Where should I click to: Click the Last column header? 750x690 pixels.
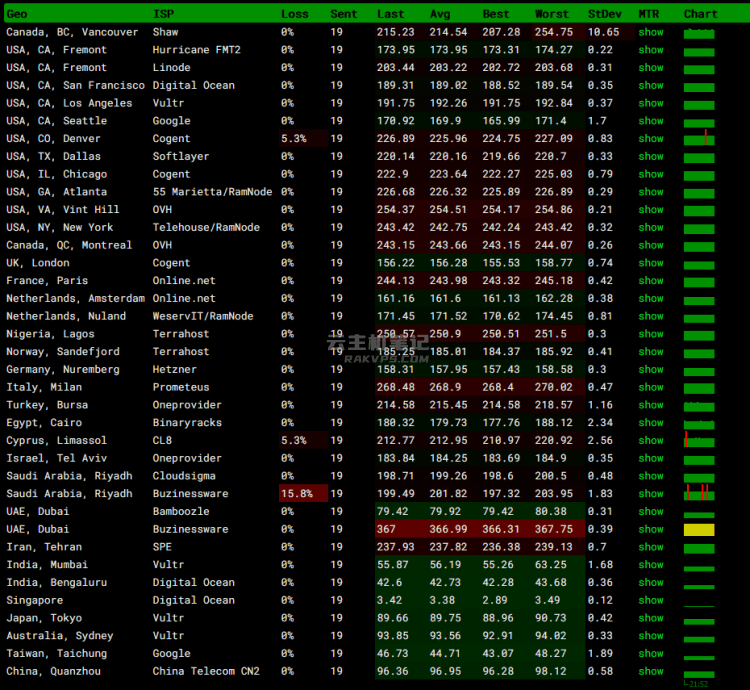[x=390, y=14]
